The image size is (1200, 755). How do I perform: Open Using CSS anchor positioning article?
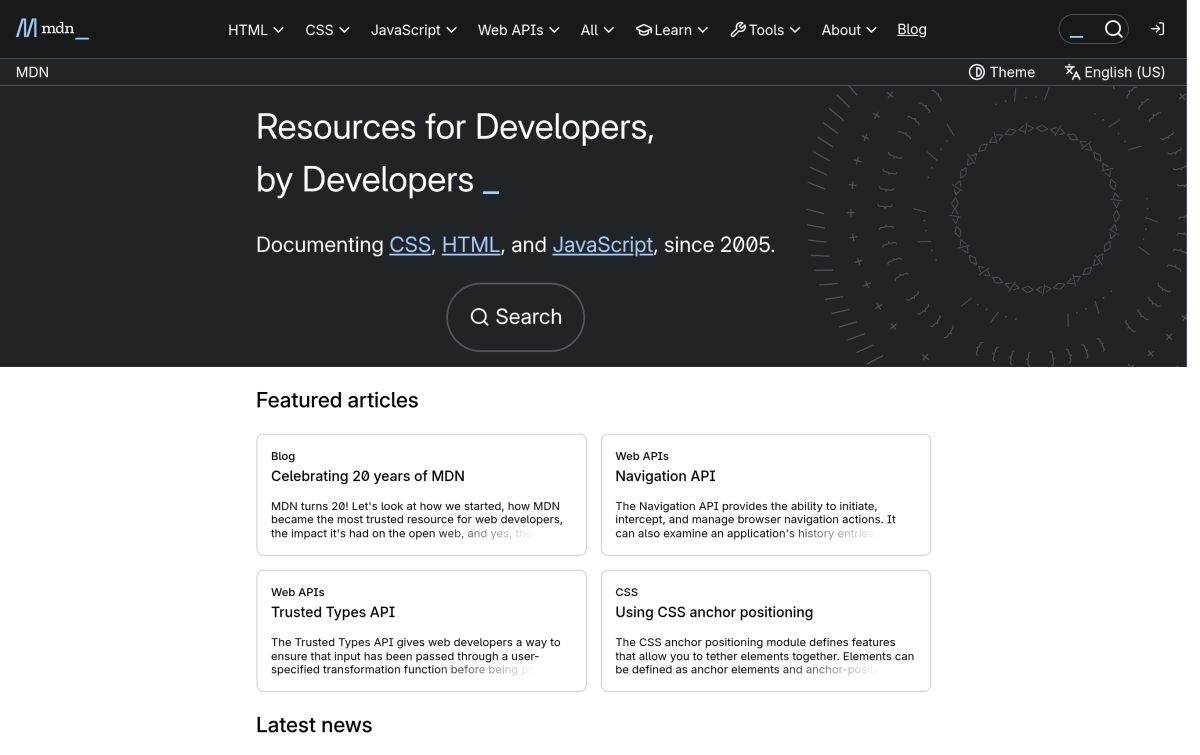click(714, 612)
